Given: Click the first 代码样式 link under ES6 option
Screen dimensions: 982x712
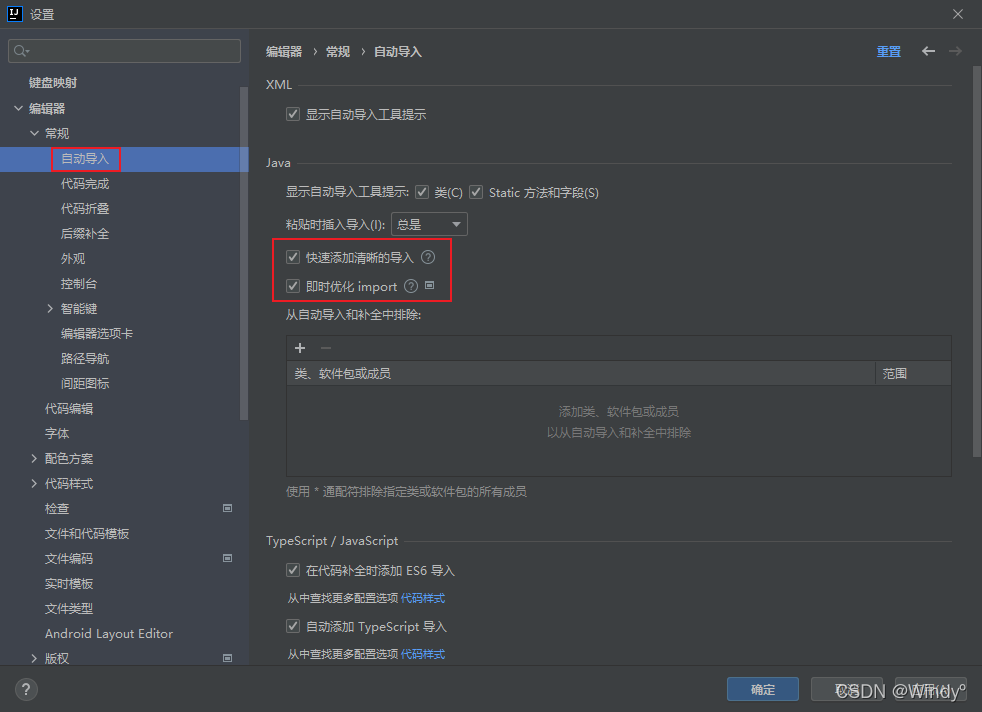Looking at the screenshot, I should 423,598.
